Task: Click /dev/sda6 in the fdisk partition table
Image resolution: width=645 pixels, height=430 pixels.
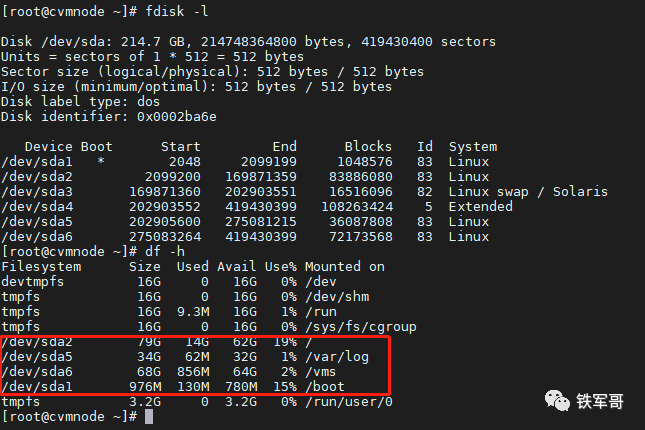Action: 37,237
